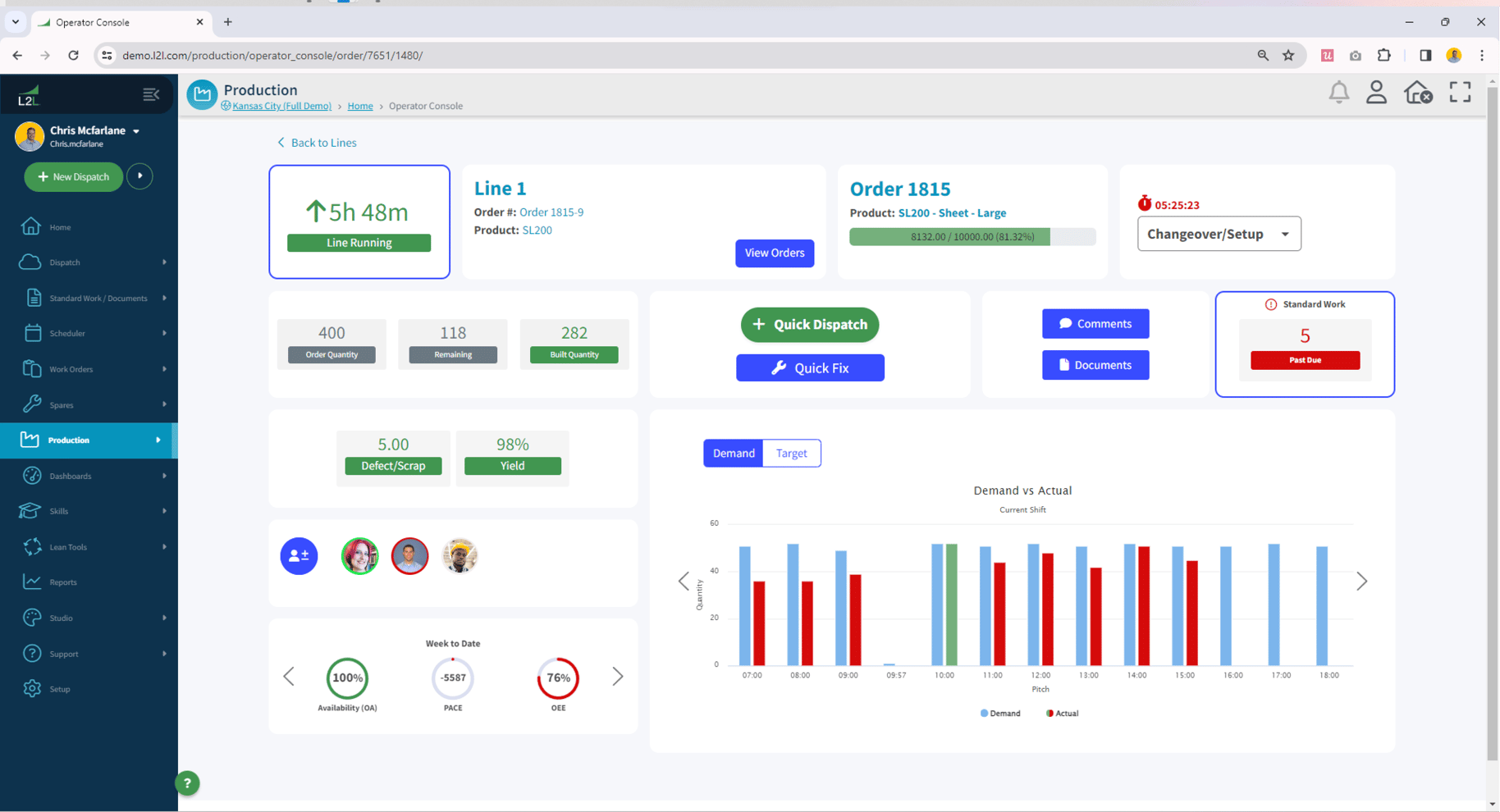Collapse the navigation sidebar
Screen dimensions: 1500x812
click(151, 94)
